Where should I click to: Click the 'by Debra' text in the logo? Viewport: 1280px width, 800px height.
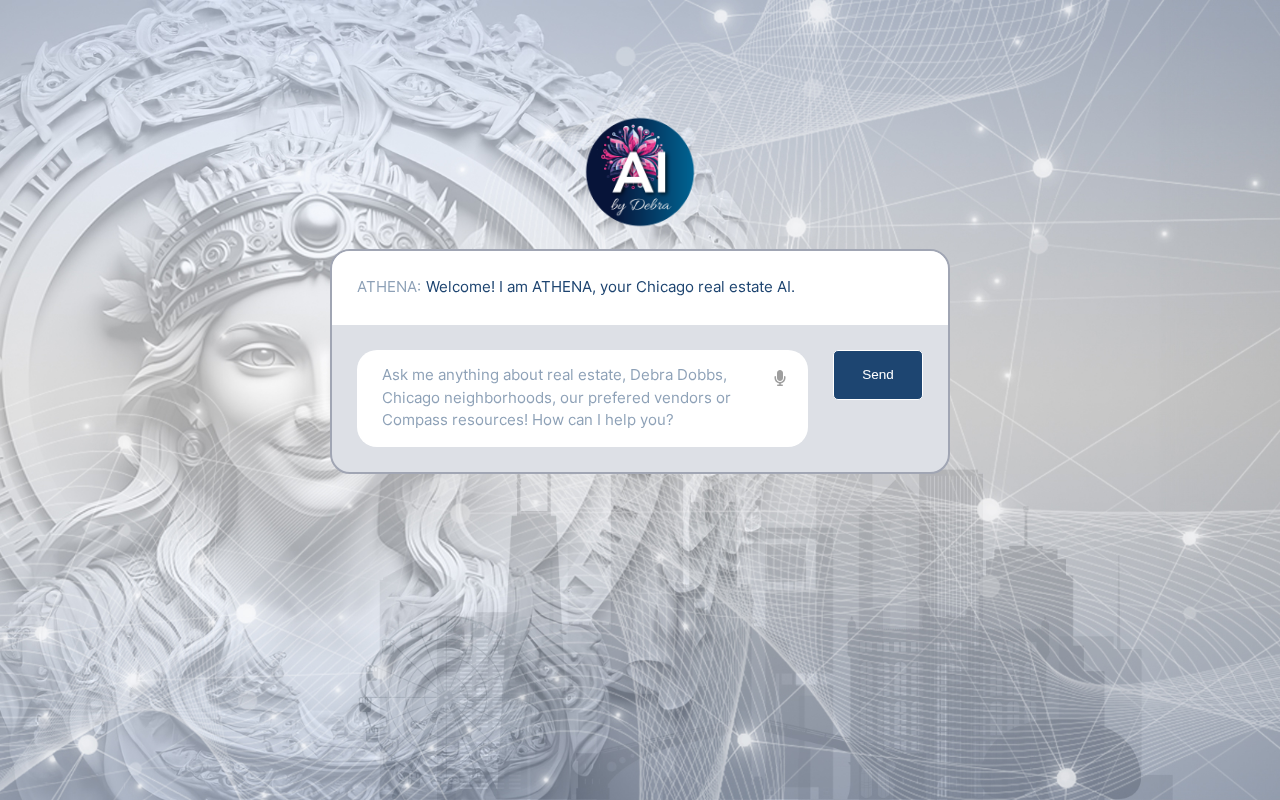click(x=640, y=205)
